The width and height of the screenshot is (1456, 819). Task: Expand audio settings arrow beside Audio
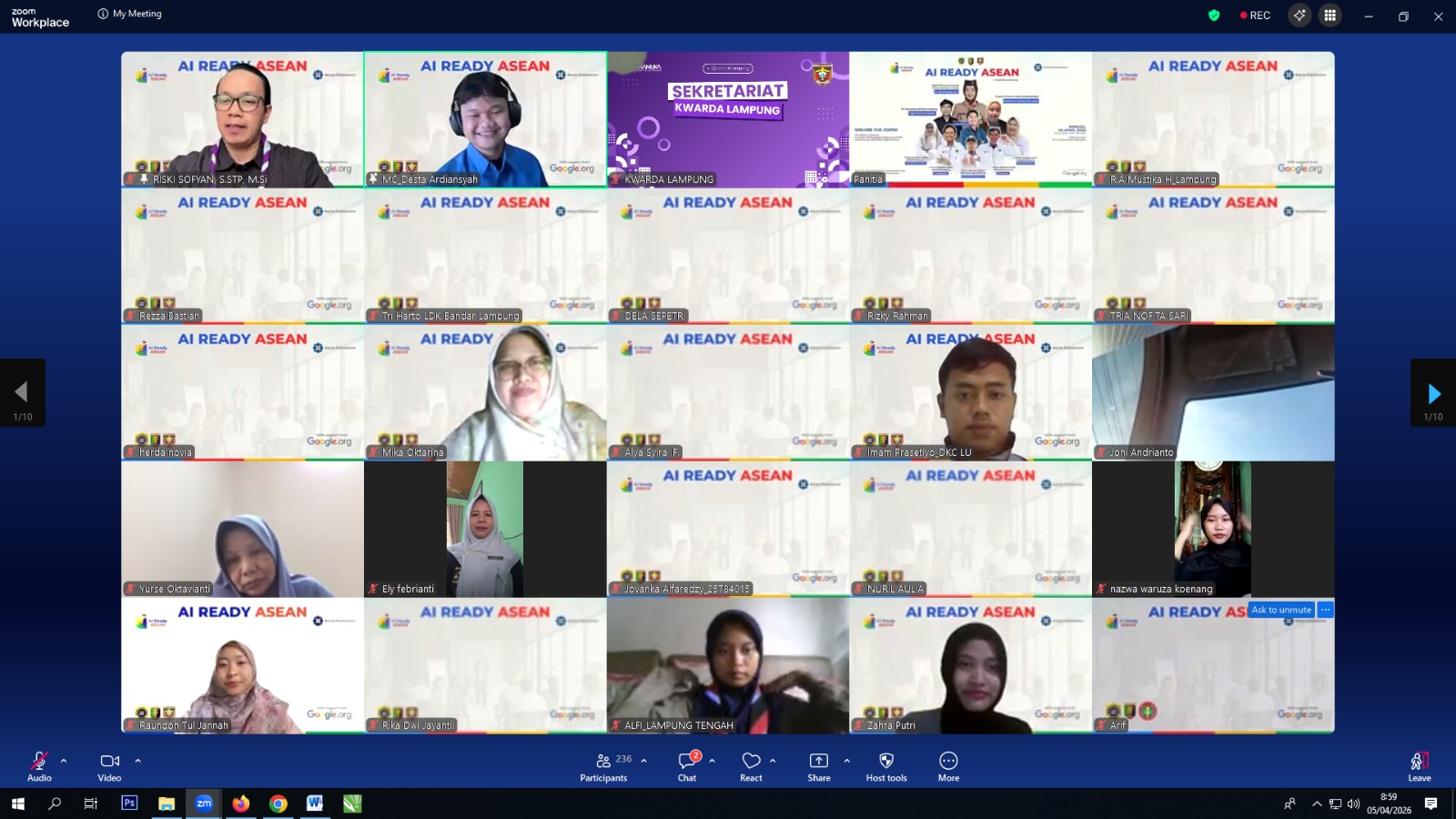point(64,761)
